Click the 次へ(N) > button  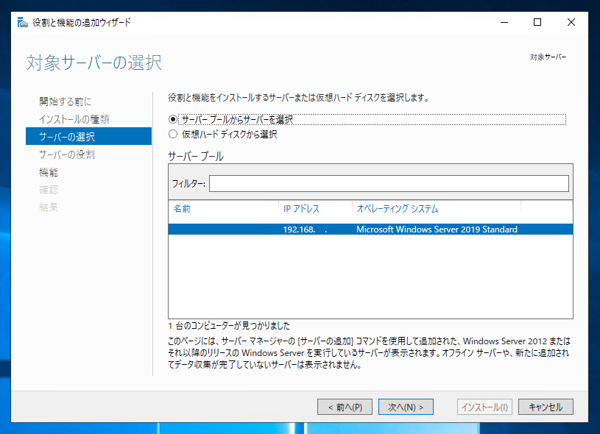click(x=406, y=407)
